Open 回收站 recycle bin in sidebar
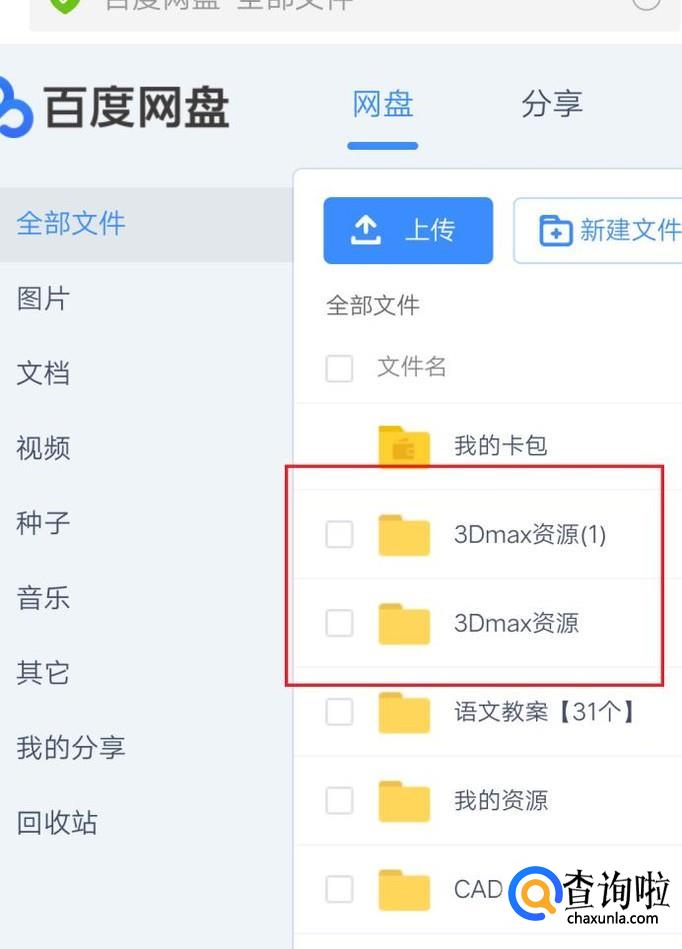 click(57, 823)
